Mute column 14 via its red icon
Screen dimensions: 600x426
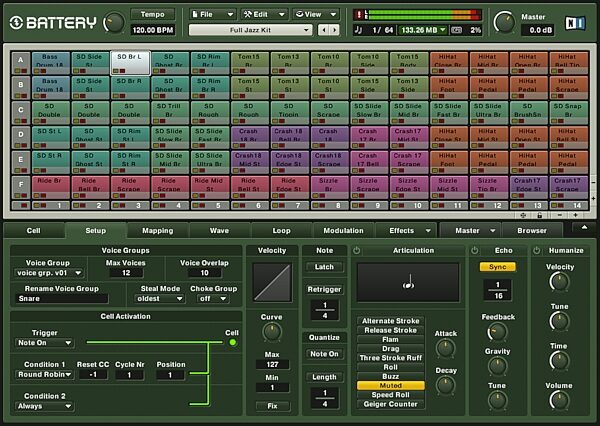click(x=560, y=206)
